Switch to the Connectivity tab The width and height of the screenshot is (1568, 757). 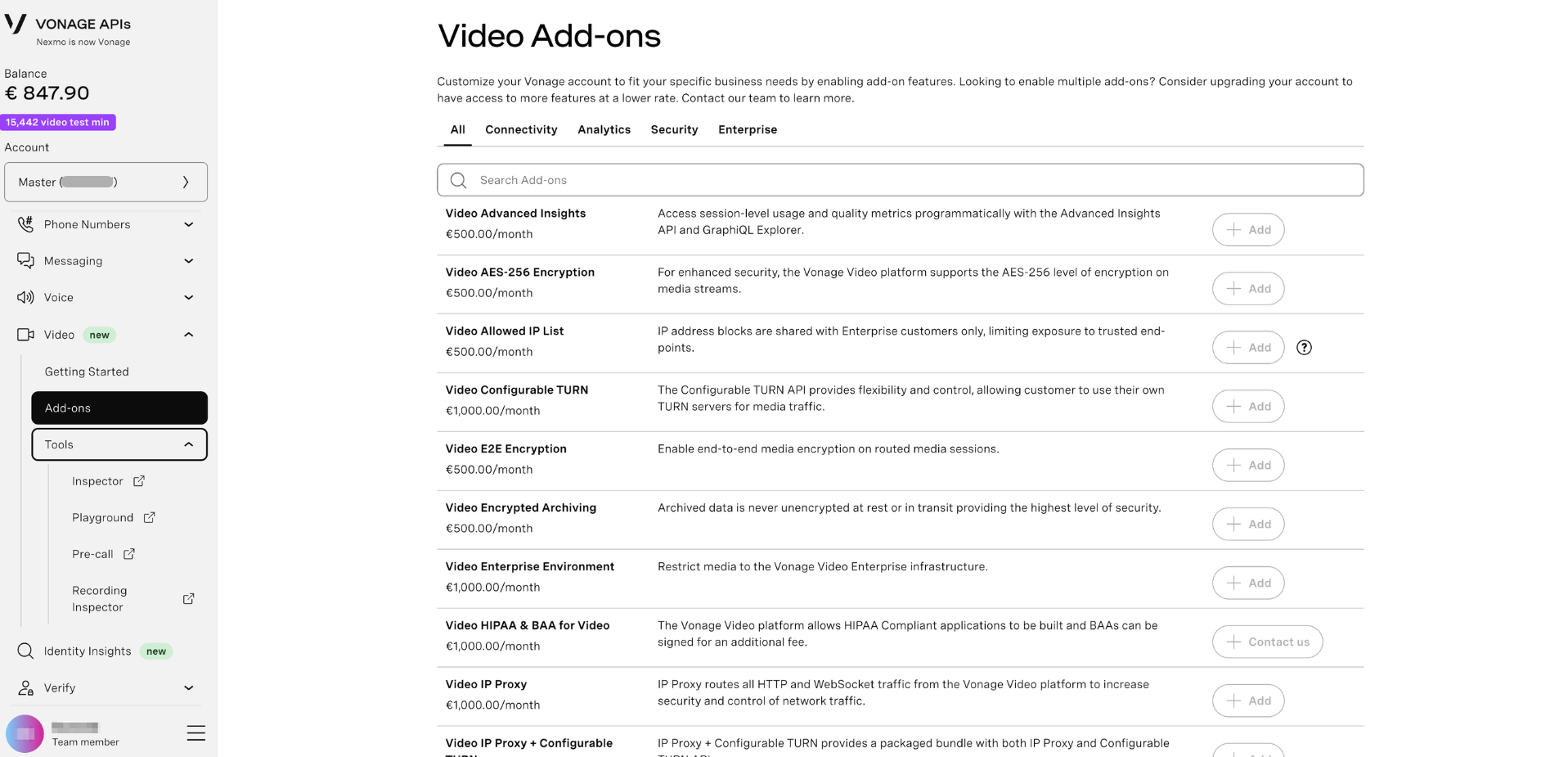point(521,129)
